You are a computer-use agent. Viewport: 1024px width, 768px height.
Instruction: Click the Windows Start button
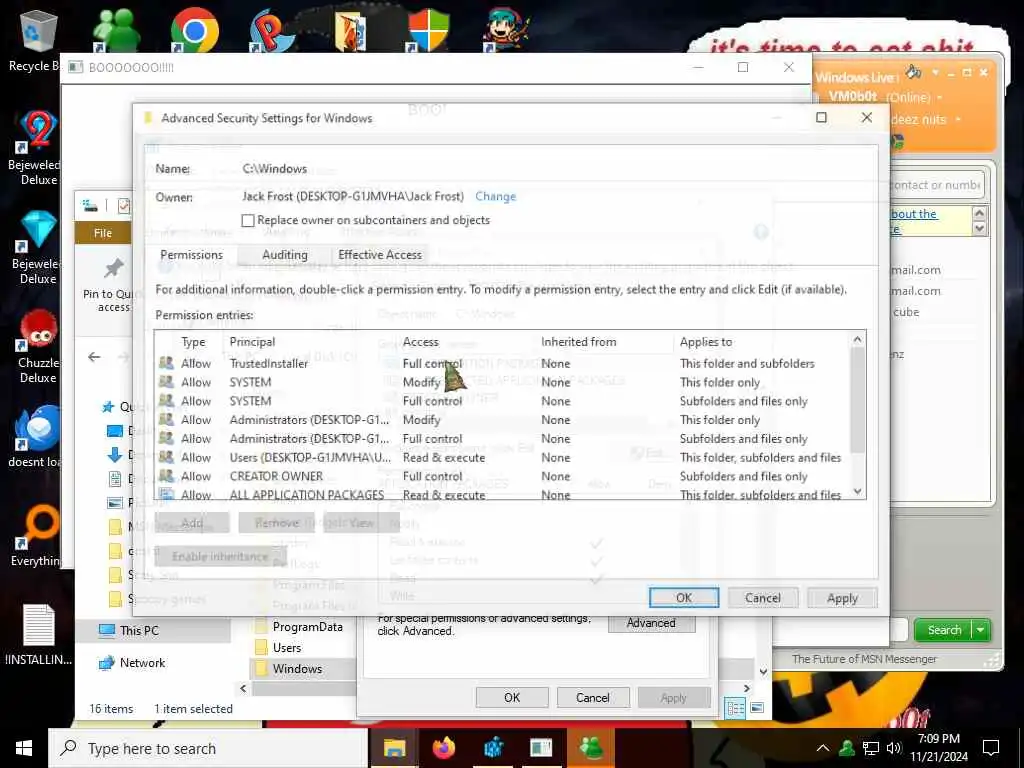pyautogui.click(x=24, y=748)
